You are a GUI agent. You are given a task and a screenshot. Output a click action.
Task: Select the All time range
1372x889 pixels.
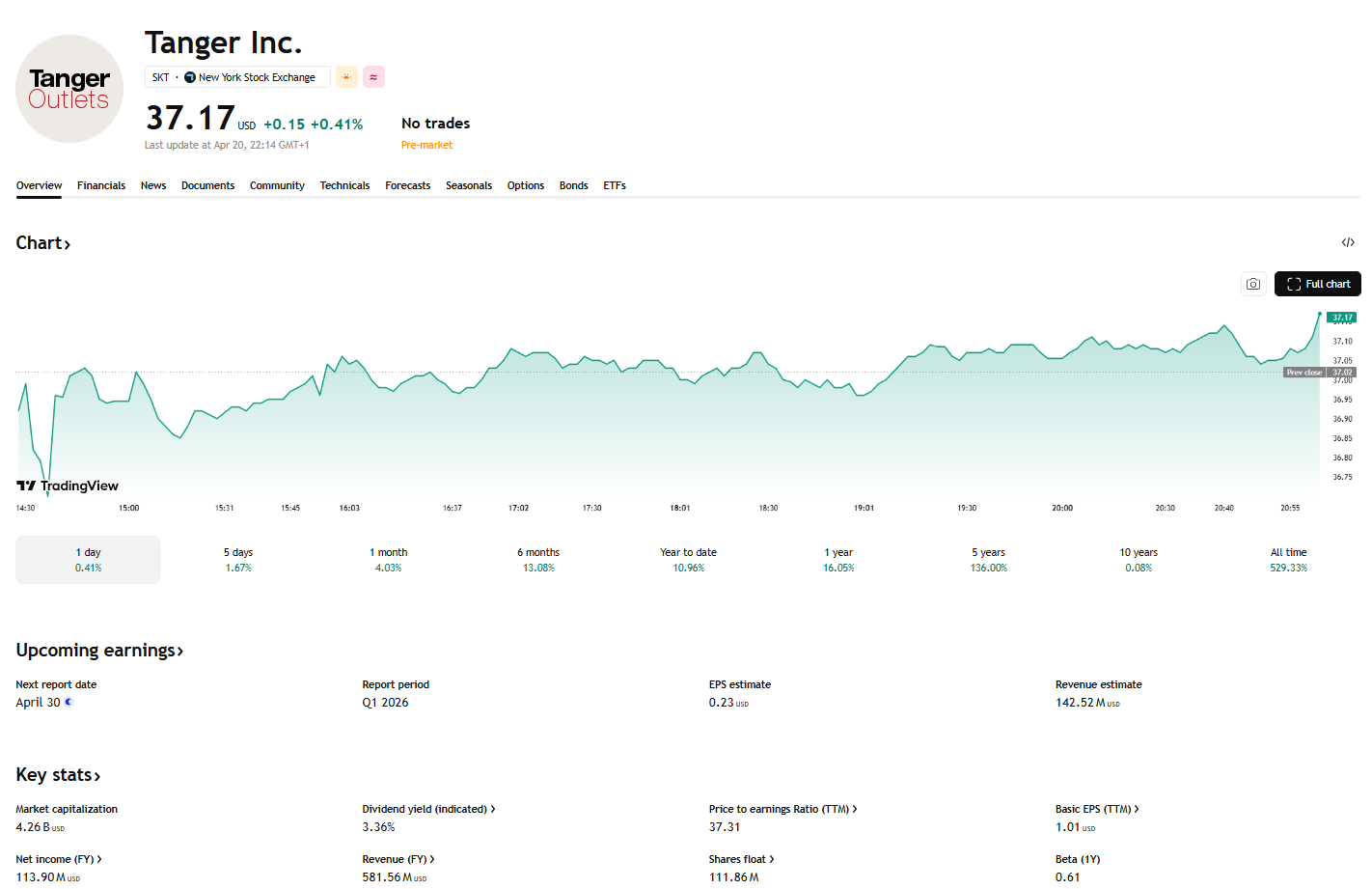tap(1288, 560)
